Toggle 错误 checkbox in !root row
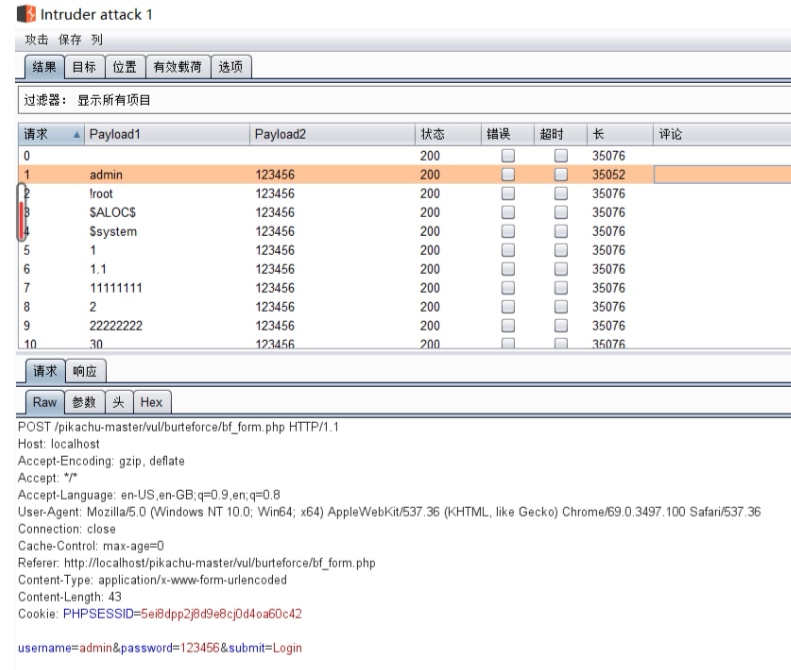791x670 pixels. pos(508,193)
